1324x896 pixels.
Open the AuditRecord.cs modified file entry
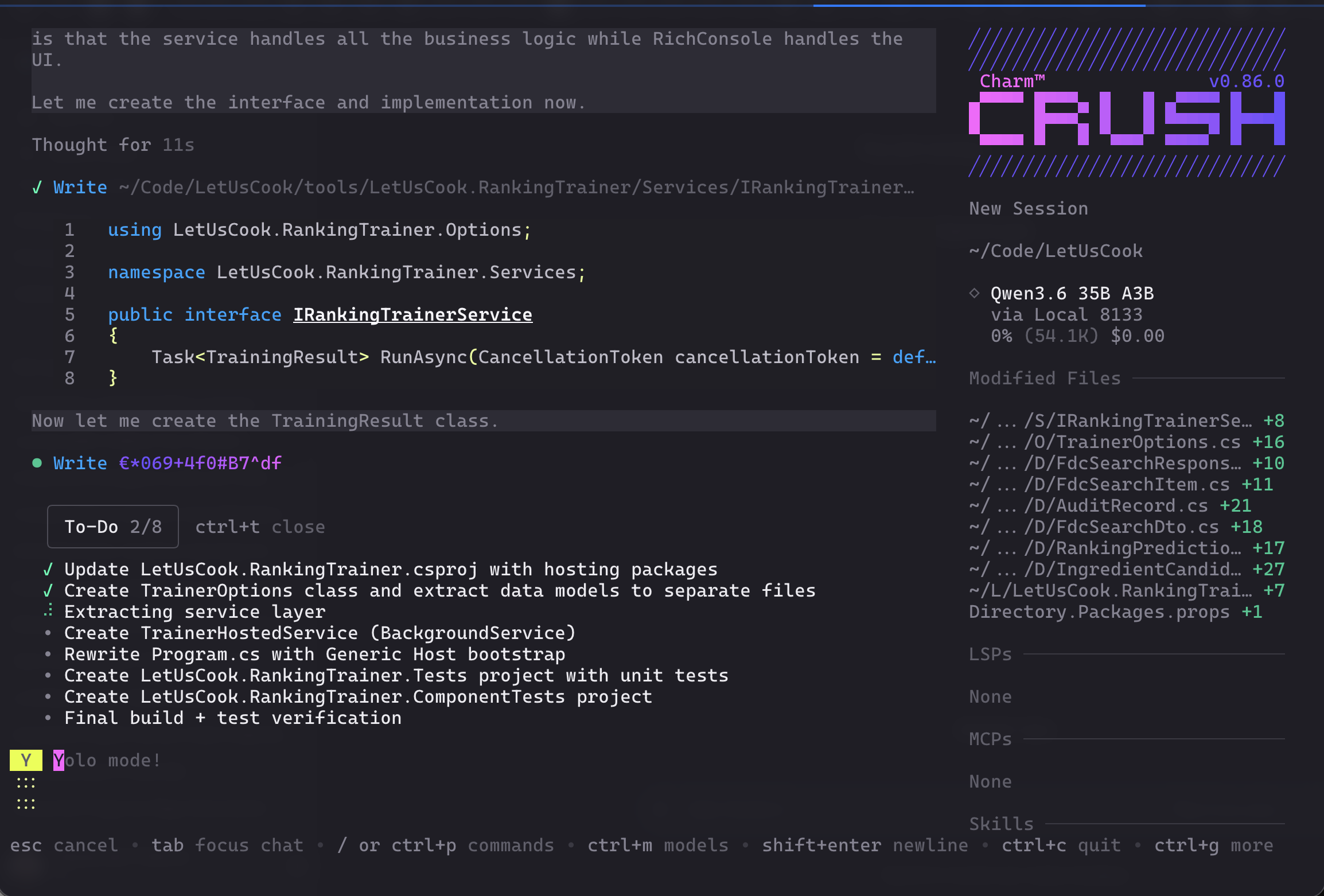1110,505
